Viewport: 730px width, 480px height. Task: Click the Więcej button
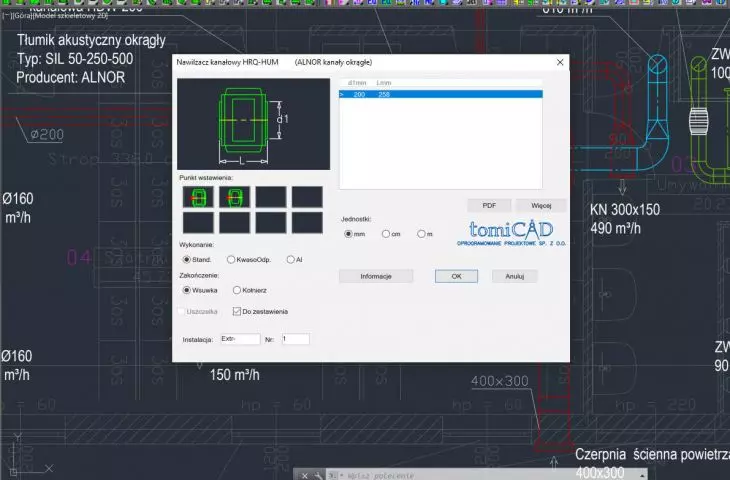(x=541, y=205)
